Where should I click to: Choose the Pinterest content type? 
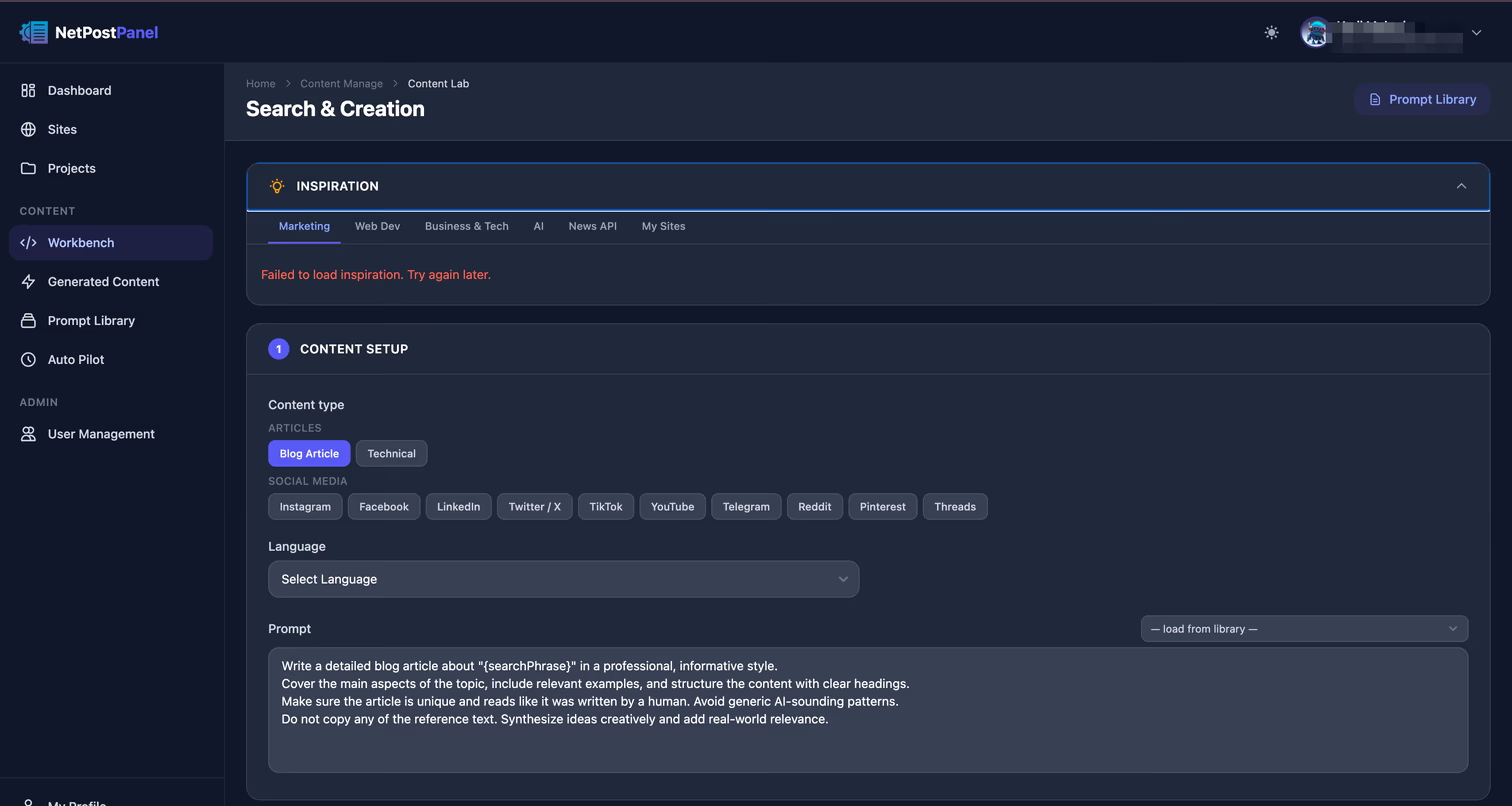pyautogui.click(x=883, y=507)
